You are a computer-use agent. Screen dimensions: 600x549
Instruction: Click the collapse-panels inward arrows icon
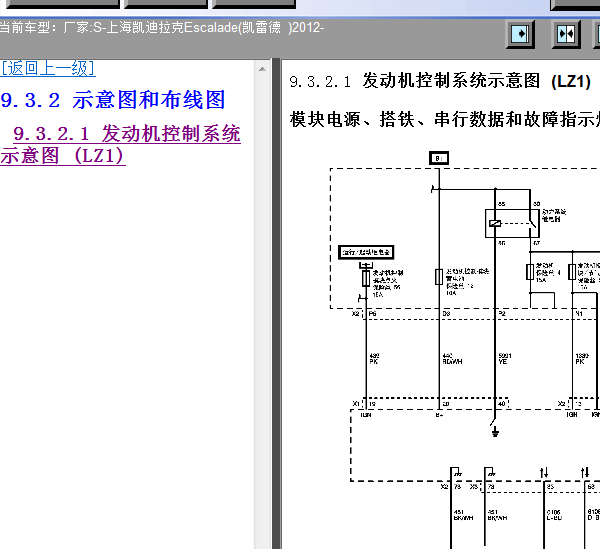pyautogui.click(x=566, y=34)
